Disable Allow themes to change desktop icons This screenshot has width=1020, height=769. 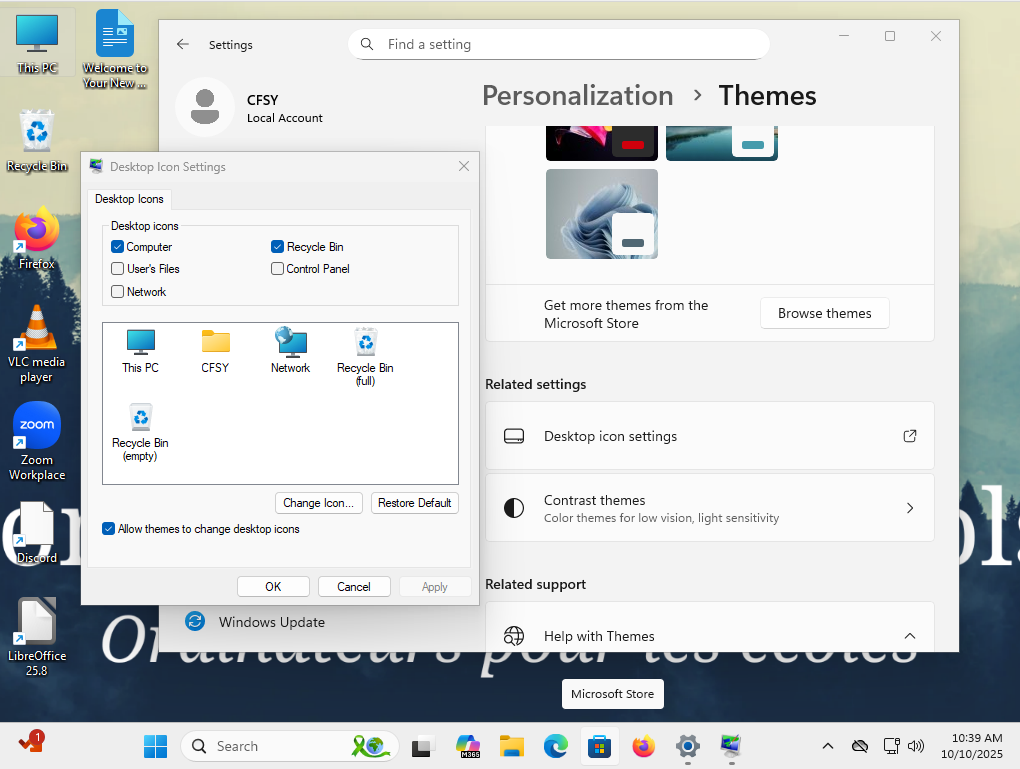click(x=109, y=529)
